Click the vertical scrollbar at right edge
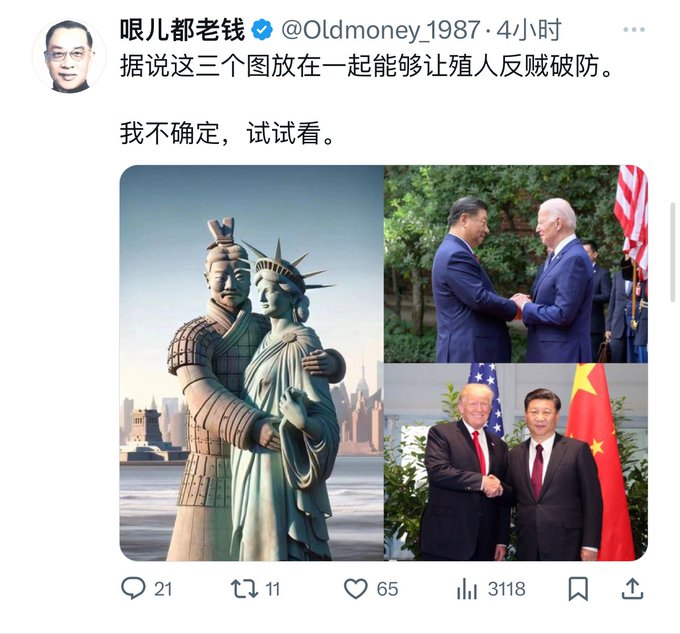This screenshot has width=680, height=634. point(673,254)
